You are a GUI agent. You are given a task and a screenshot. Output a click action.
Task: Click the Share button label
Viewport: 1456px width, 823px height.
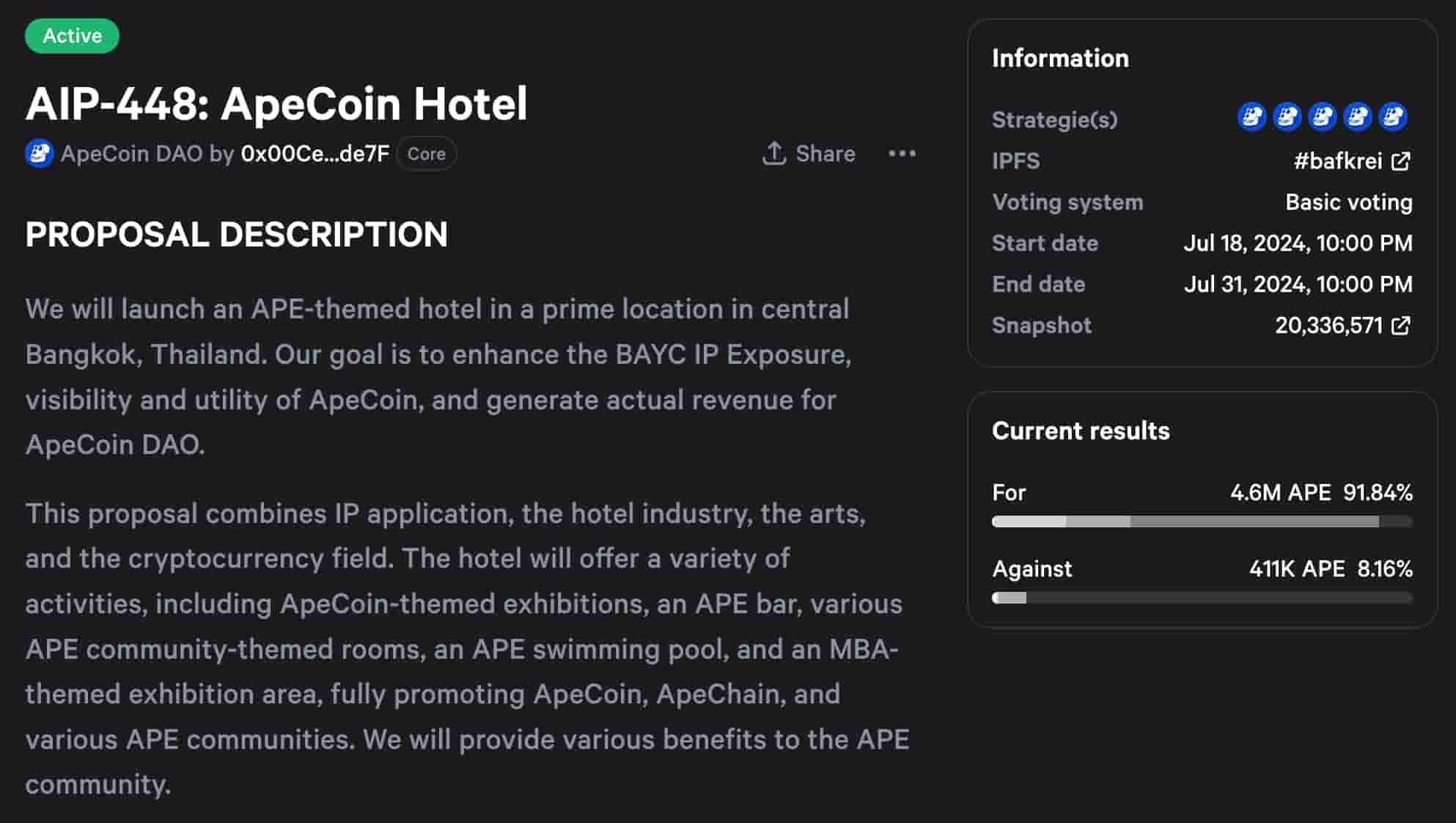point(826,153)
